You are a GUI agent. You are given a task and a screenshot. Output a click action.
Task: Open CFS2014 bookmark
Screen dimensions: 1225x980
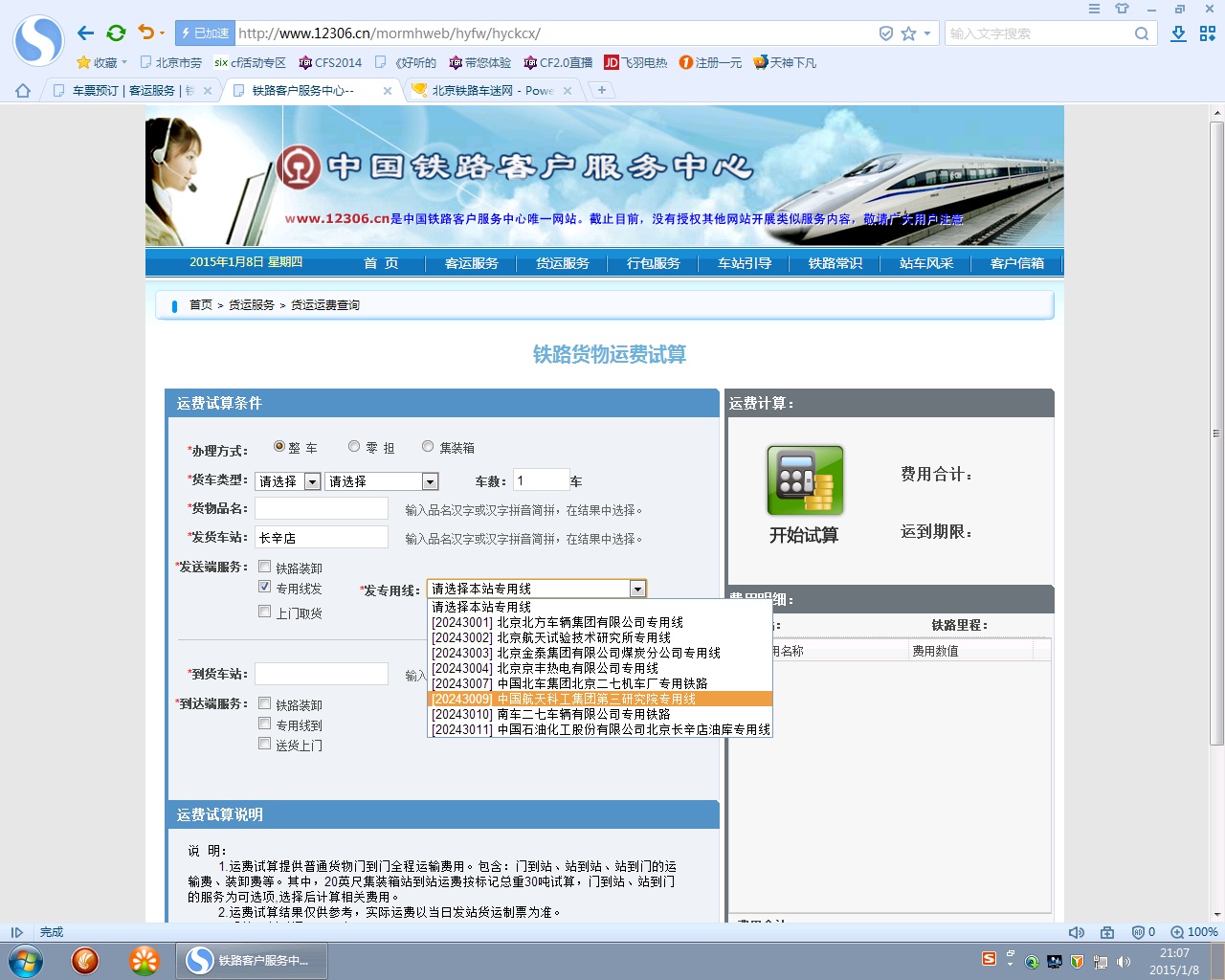click(x=330, y=62)
